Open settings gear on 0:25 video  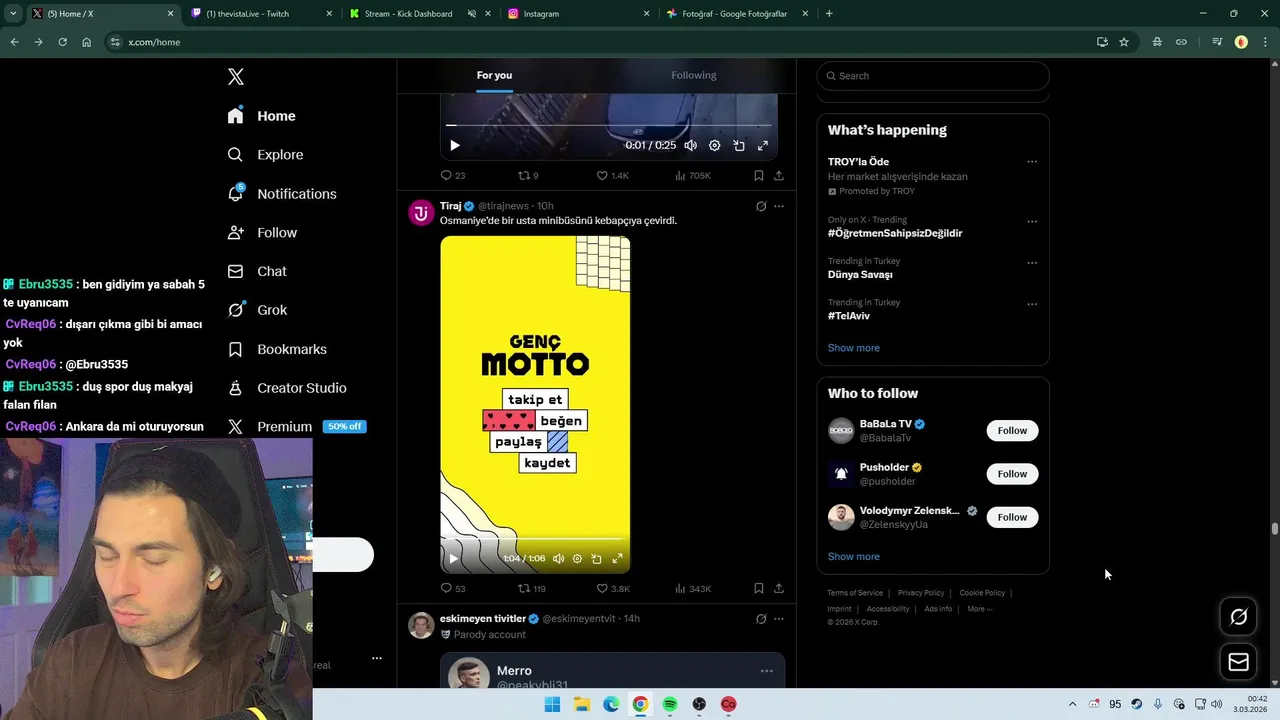point(714,145)
